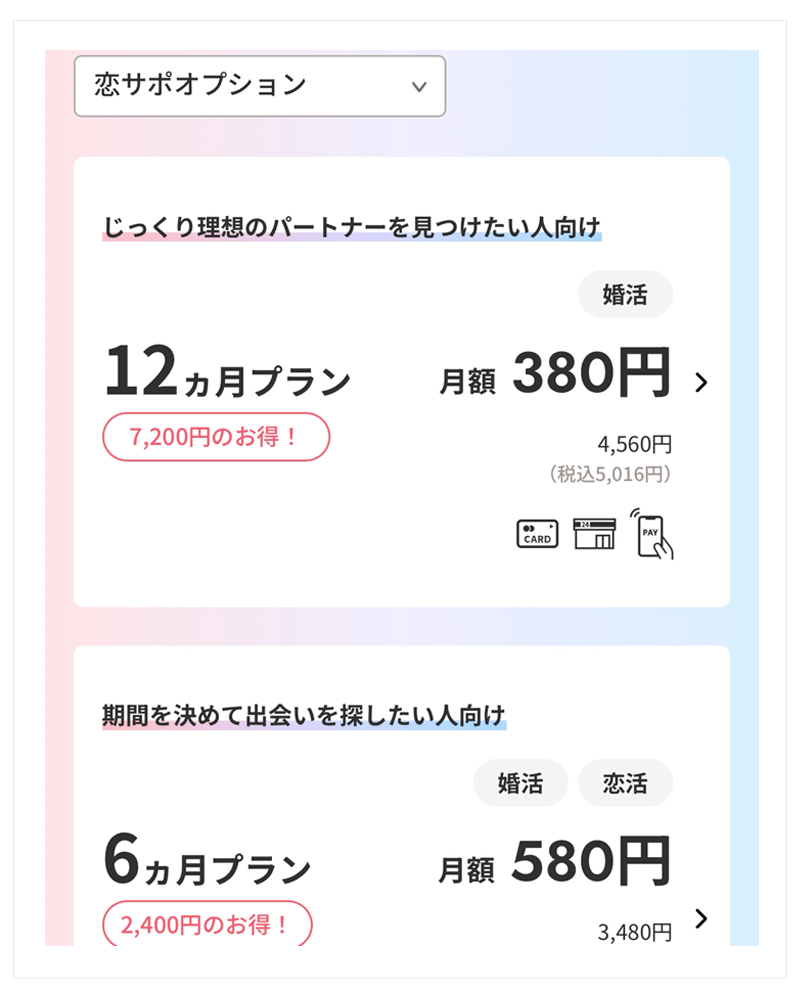Open the 12ヵ月プラン via its right chevron
Screen dimensions: 800x999
click(x=701, y=382)
